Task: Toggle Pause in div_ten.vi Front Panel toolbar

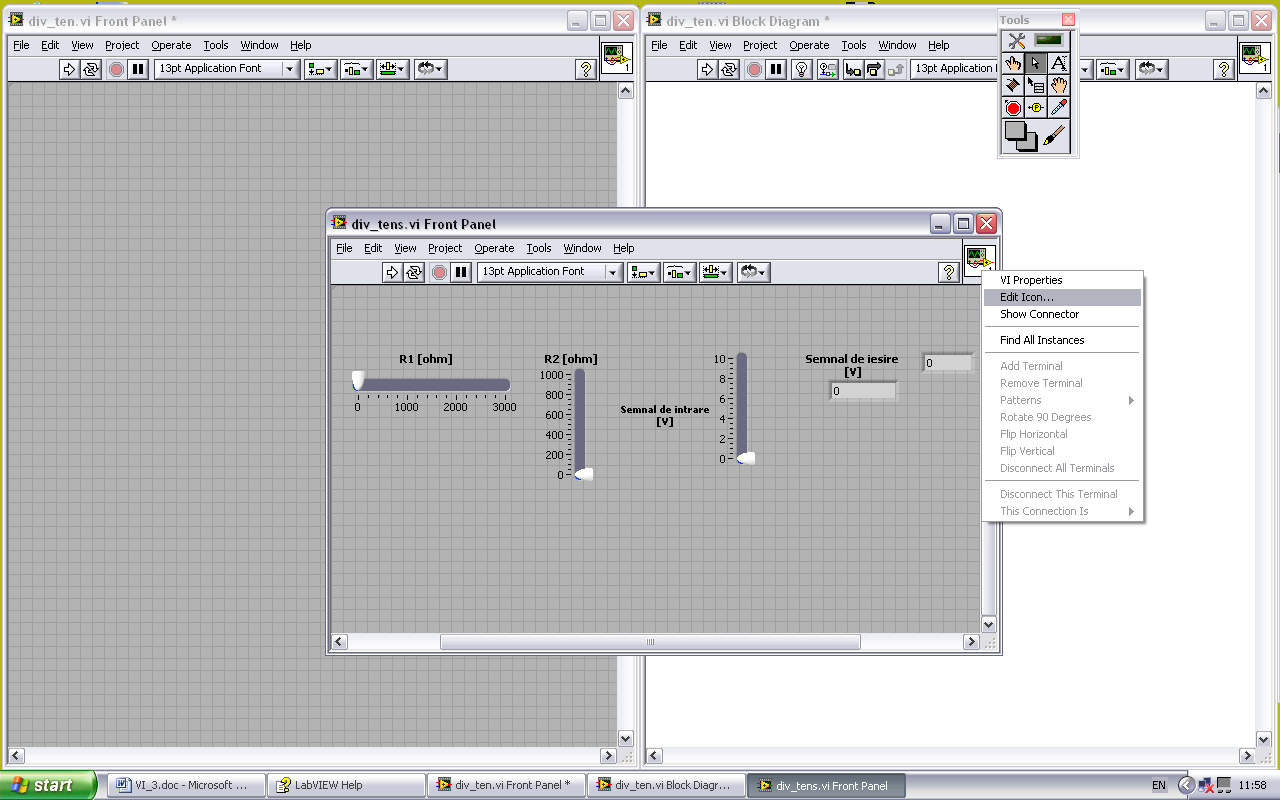Action: point(138,69)
